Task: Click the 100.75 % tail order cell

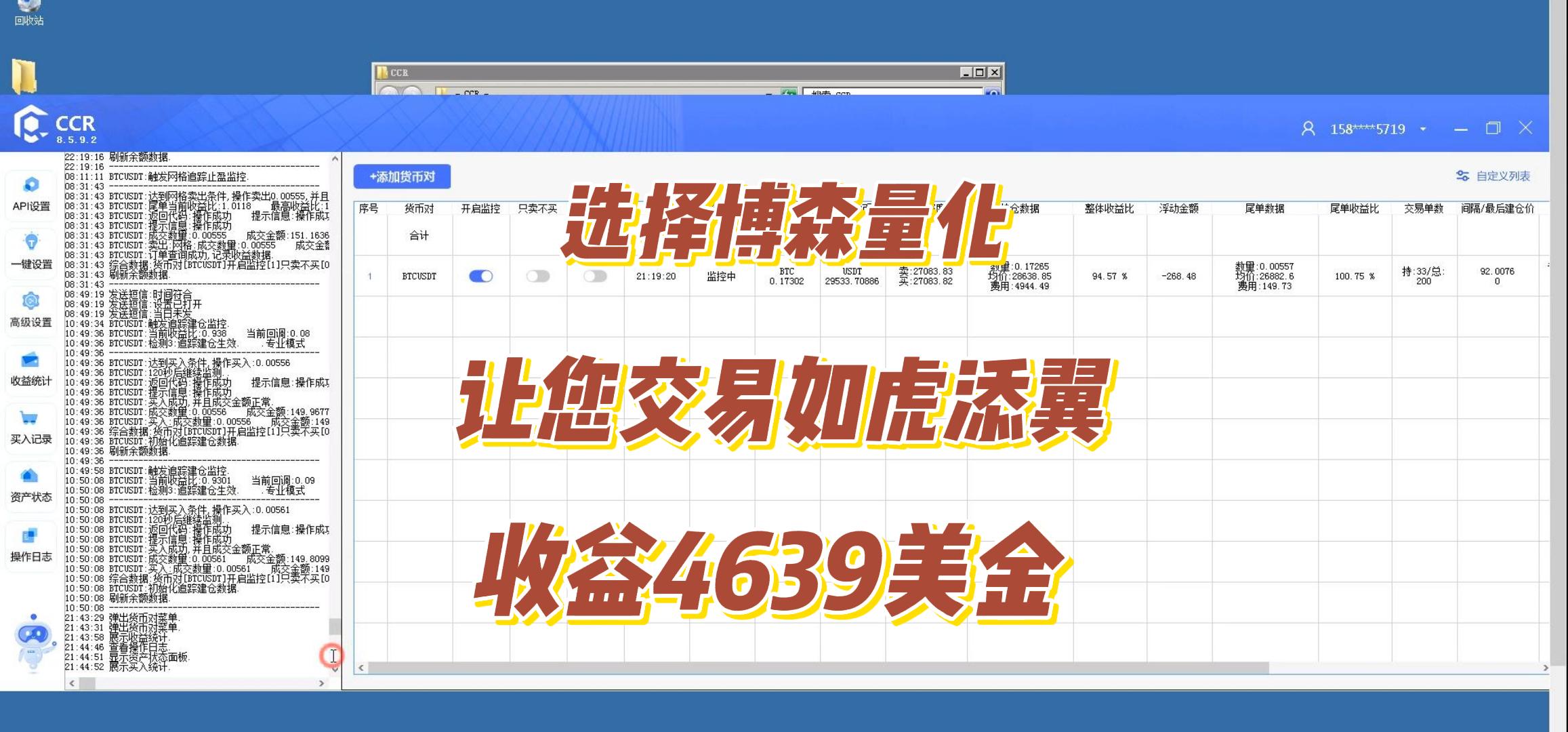Action: pyautogui.click(x=1354, y=277)
